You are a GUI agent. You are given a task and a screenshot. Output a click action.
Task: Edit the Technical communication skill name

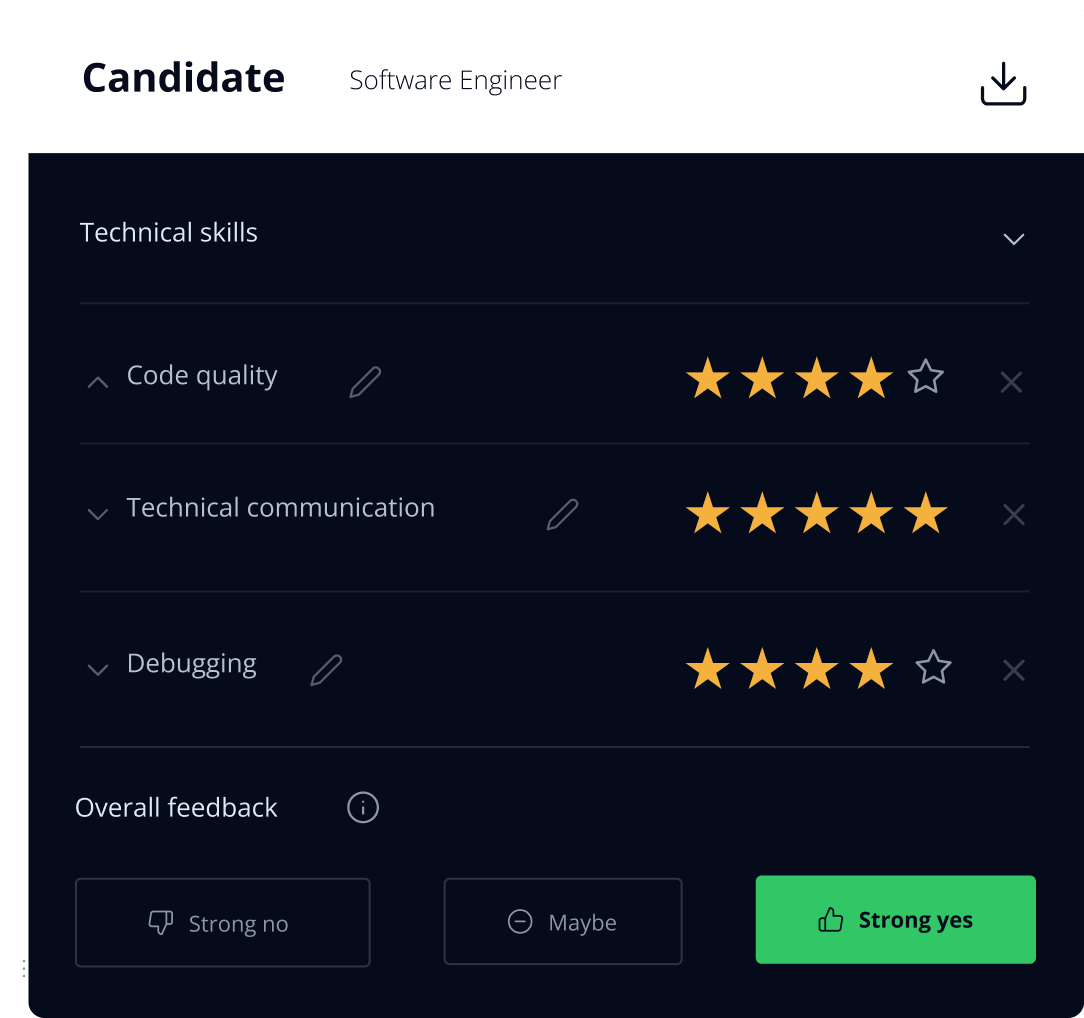(563, 514)
